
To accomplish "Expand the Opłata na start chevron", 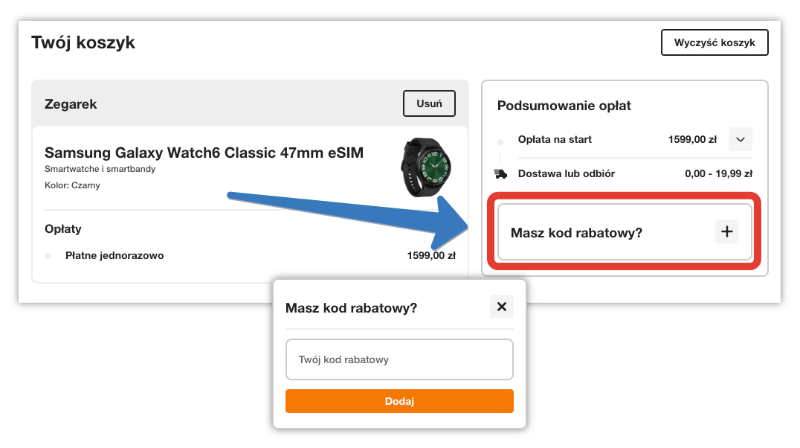I will point(740,140).
